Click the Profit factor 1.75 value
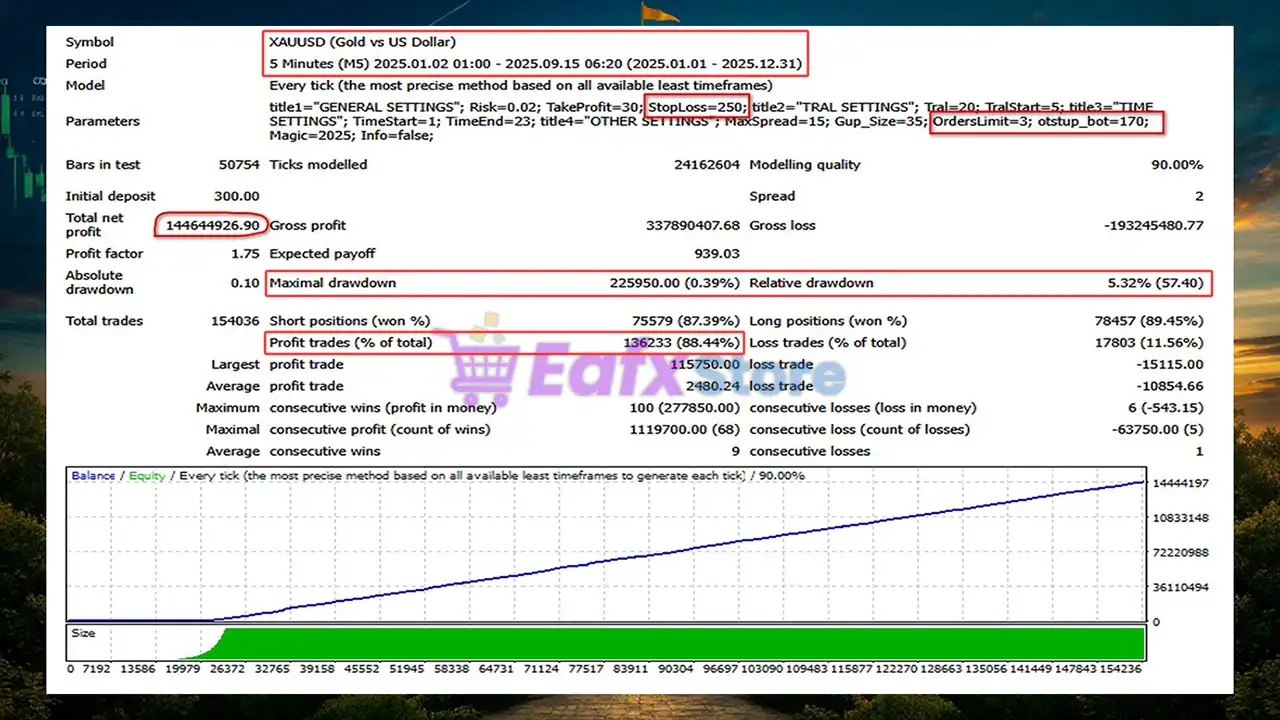Image resolution: width=1280 pixels, height=720 pixels. [x=245, y=254]
